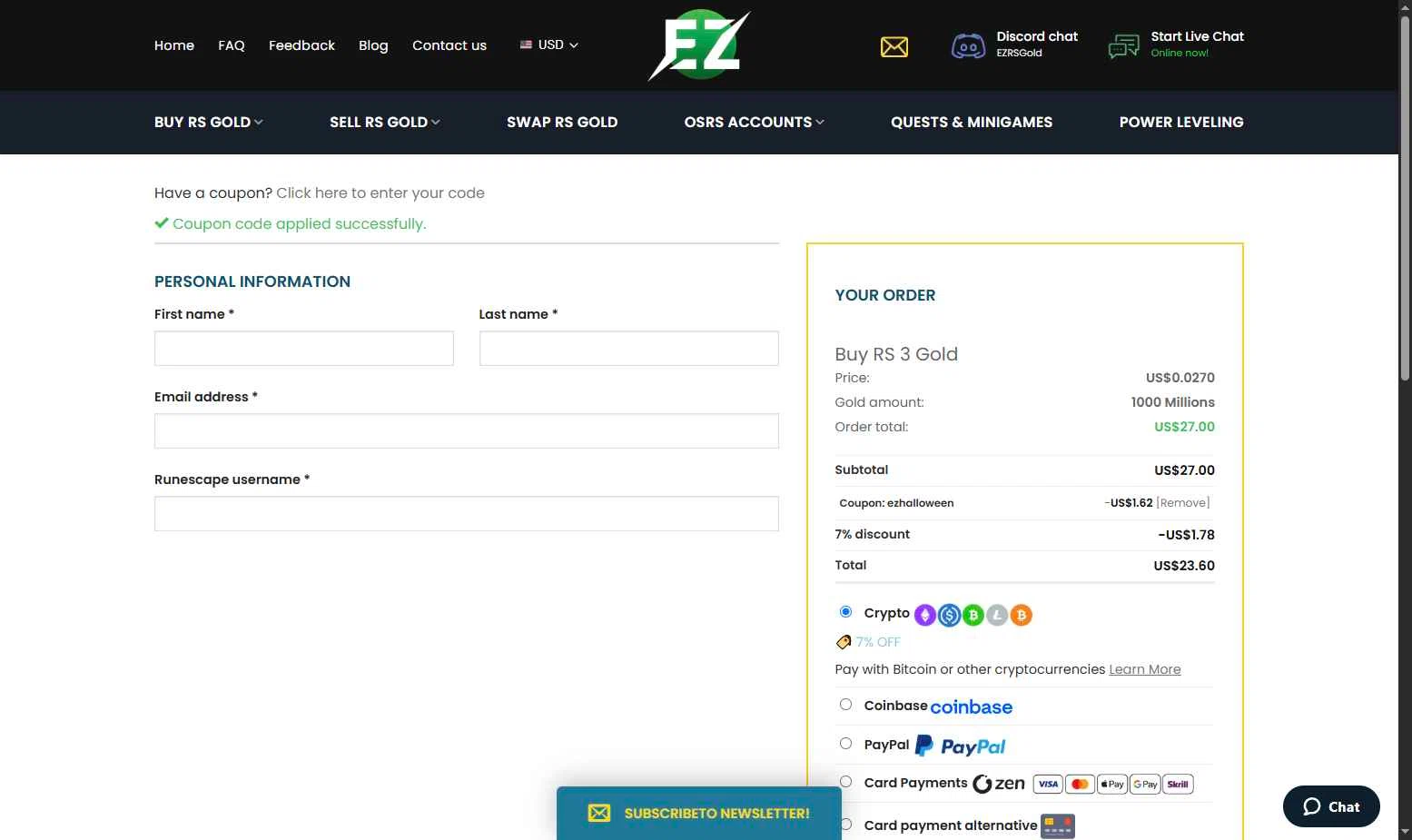Click Start Live Chat text
Image resolution: width=1412 pixels, height=840 pixels.
1198,36
